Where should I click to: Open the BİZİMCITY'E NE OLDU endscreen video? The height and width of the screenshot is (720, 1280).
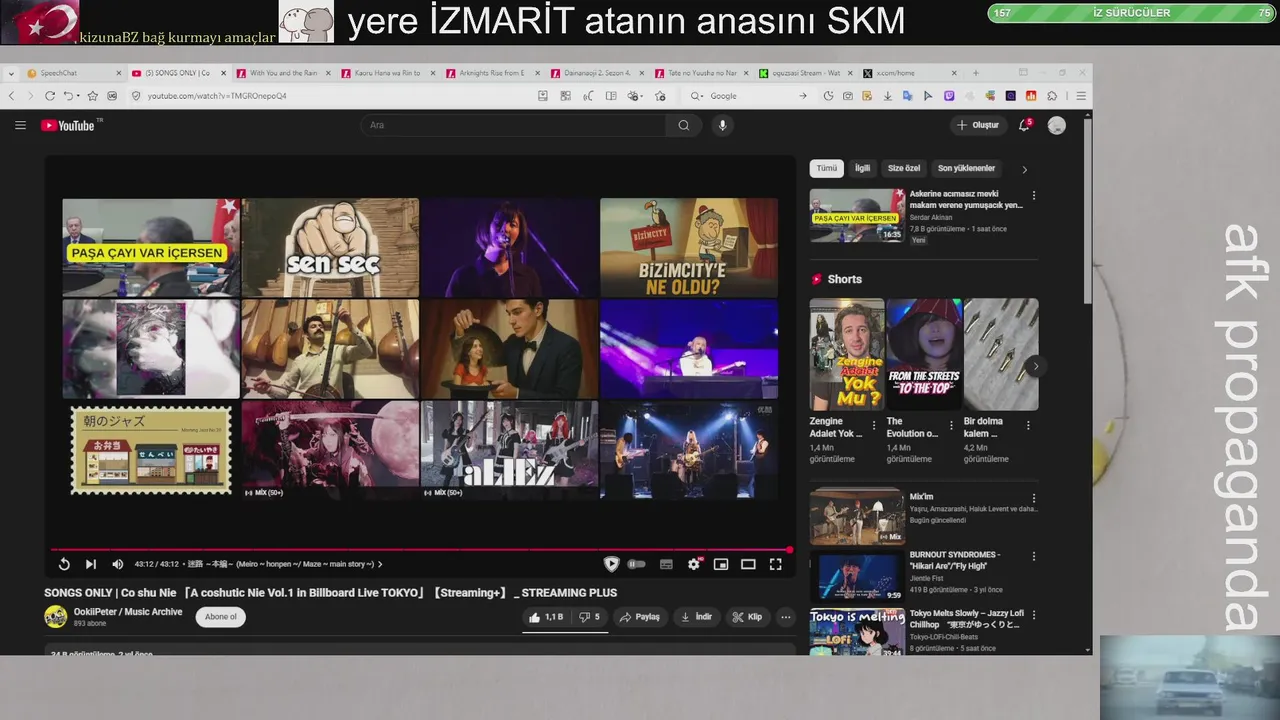[689, 247]
